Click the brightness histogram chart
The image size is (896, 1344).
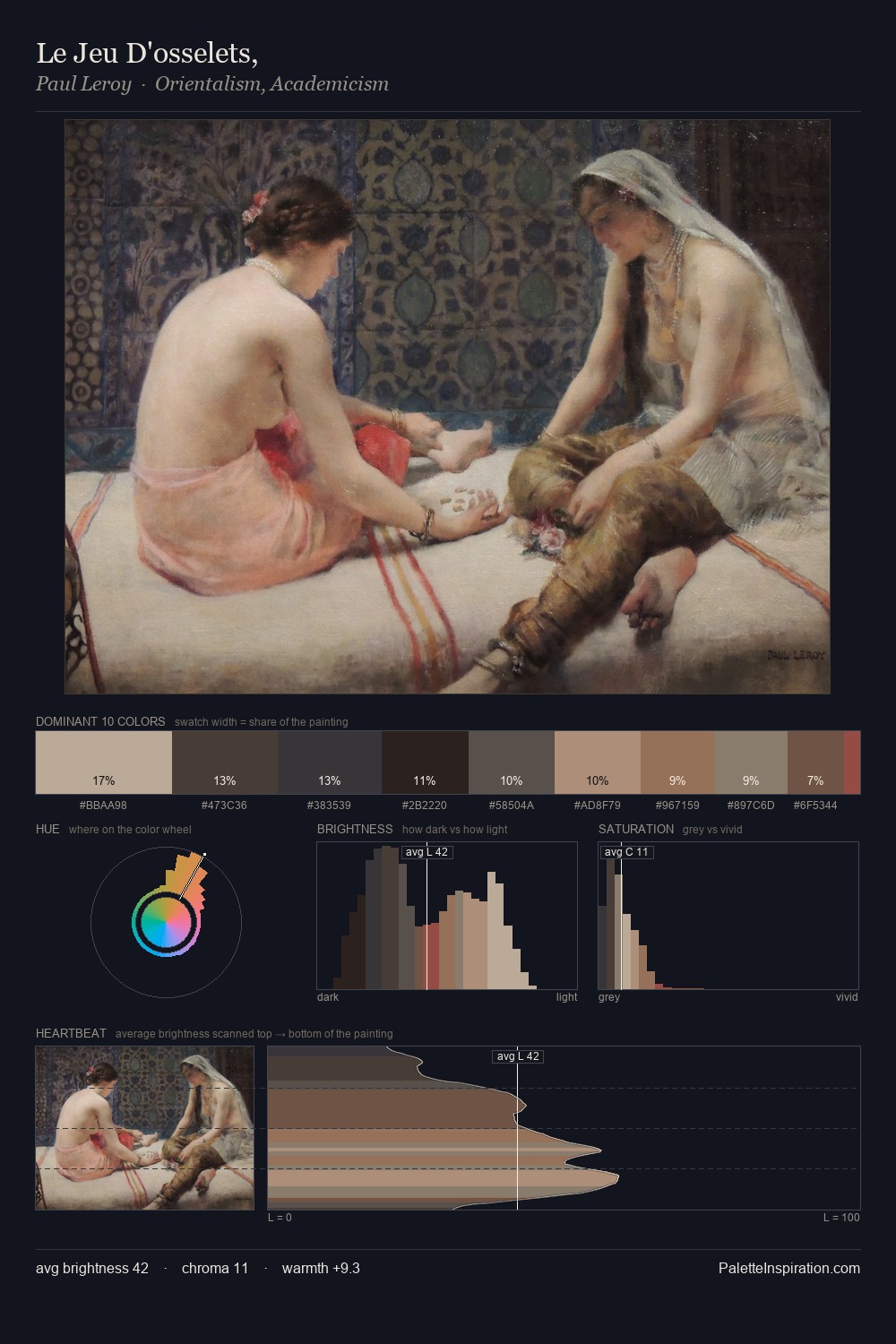447,916
